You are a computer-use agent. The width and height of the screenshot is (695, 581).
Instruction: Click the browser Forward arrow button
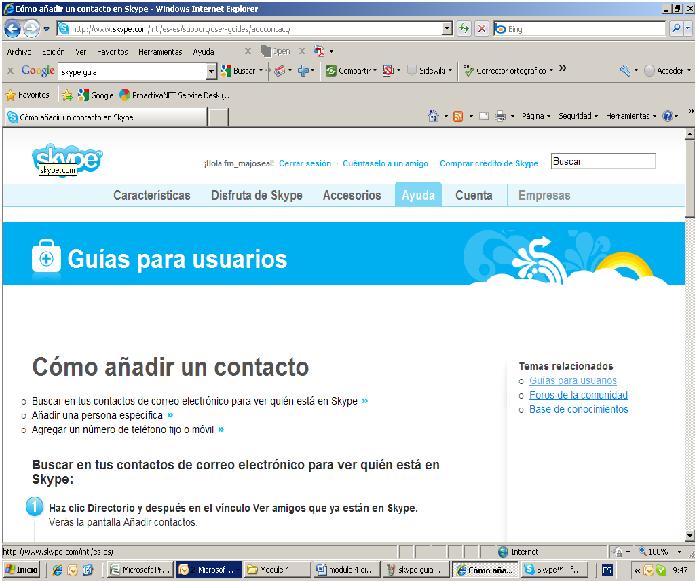click(31, 29)
